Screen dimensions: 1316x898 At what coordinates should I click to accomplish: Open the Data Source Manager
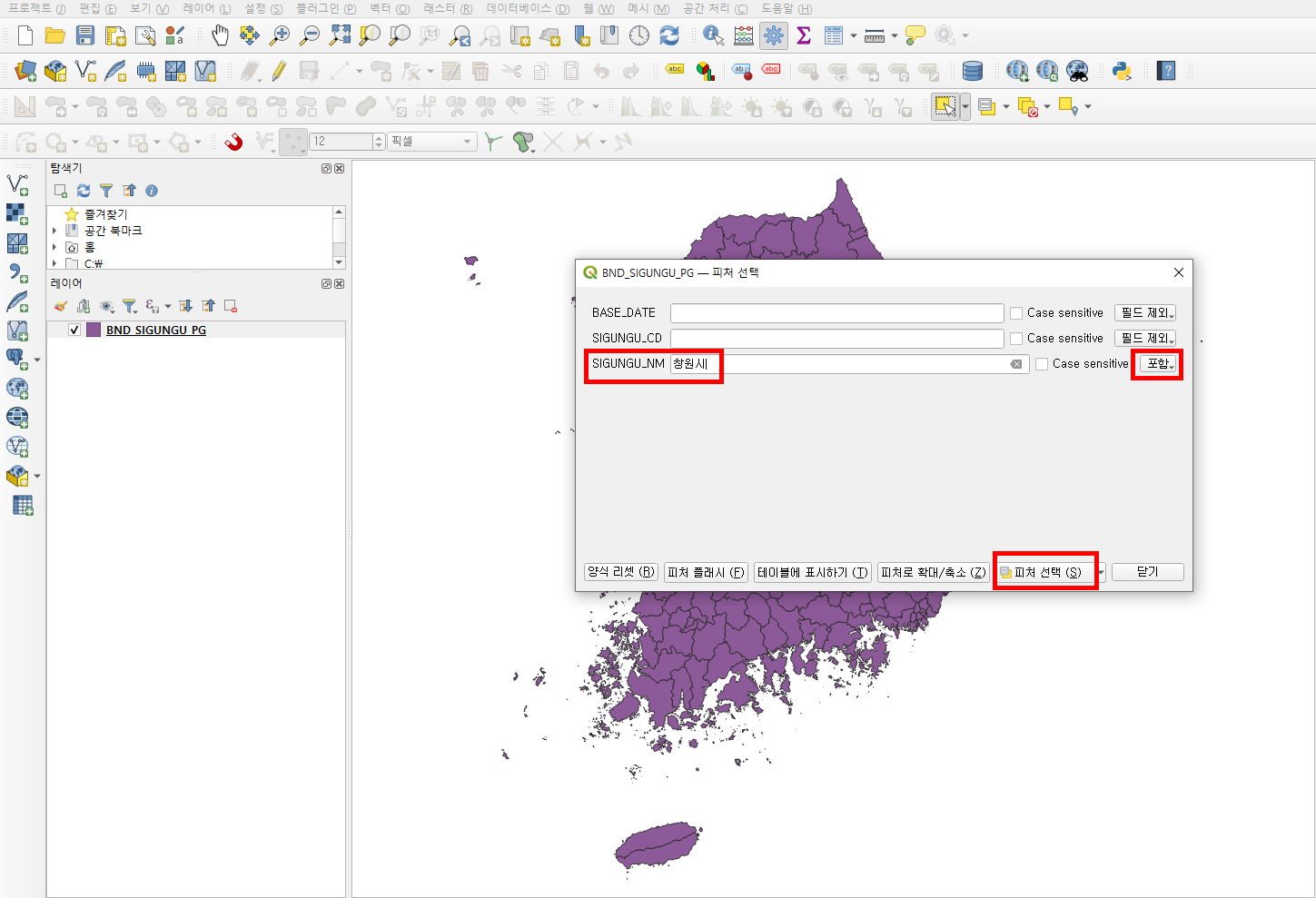pyautogui.click(x=25, y=71)
